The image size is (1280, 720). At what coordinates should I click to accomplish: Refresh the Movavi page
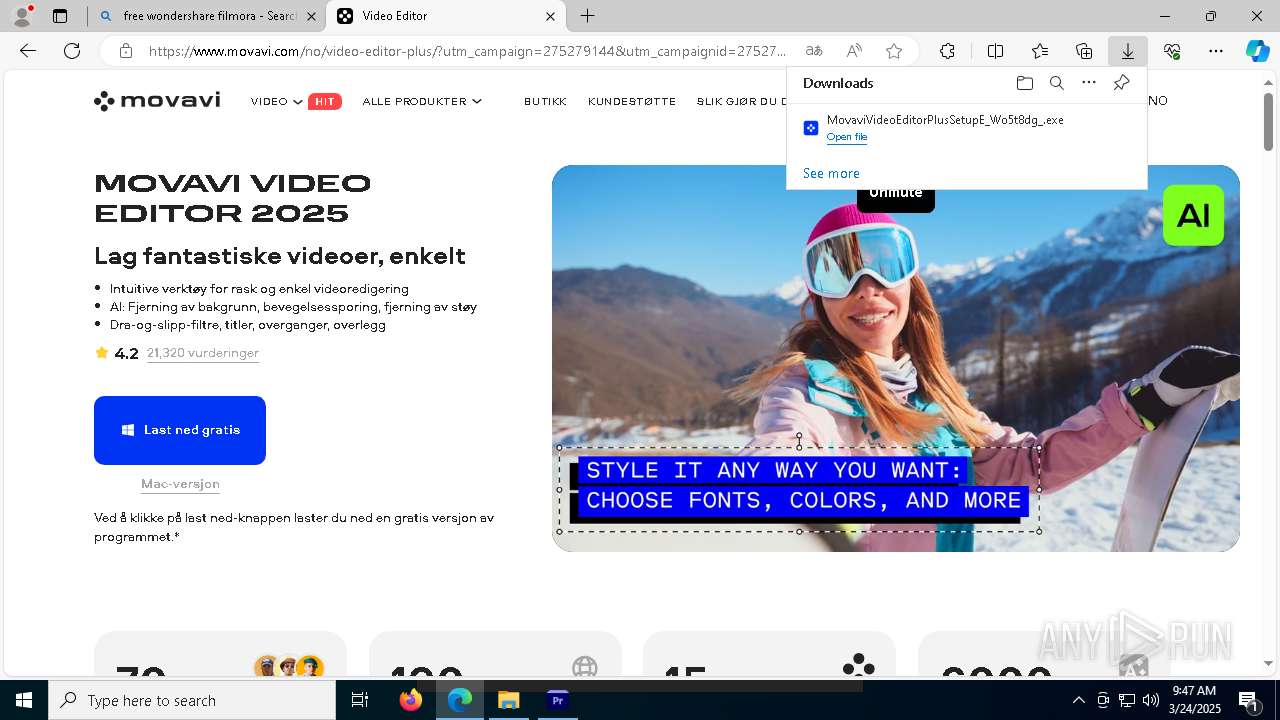click(x=72, y=51)
